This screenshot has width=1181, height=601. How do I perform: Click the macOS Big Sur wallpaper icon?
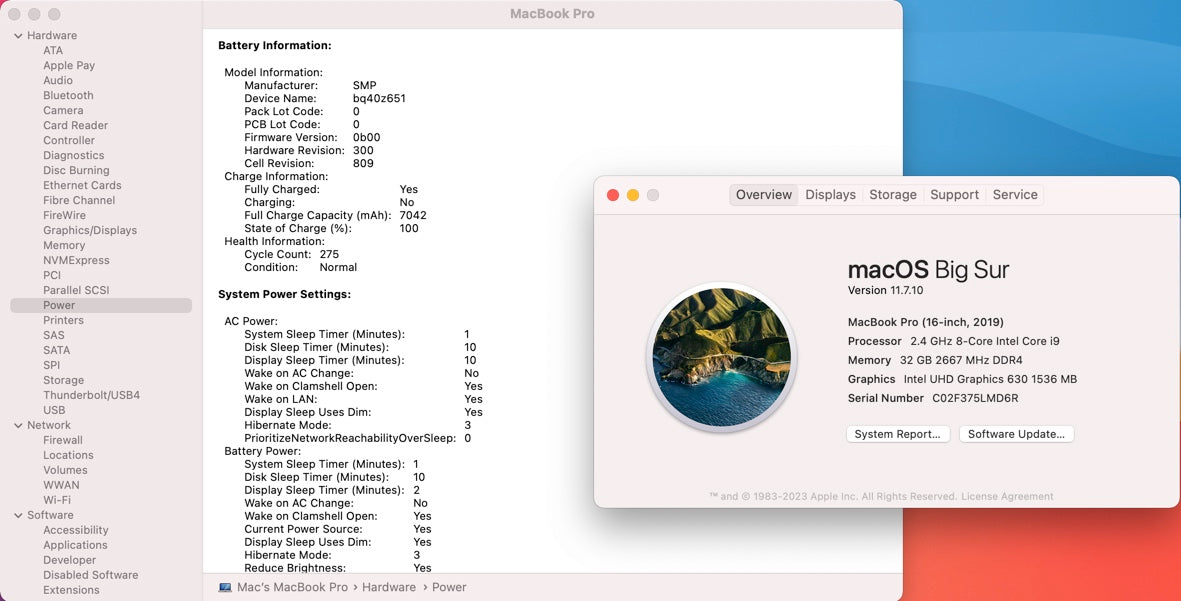pos(721,357)
